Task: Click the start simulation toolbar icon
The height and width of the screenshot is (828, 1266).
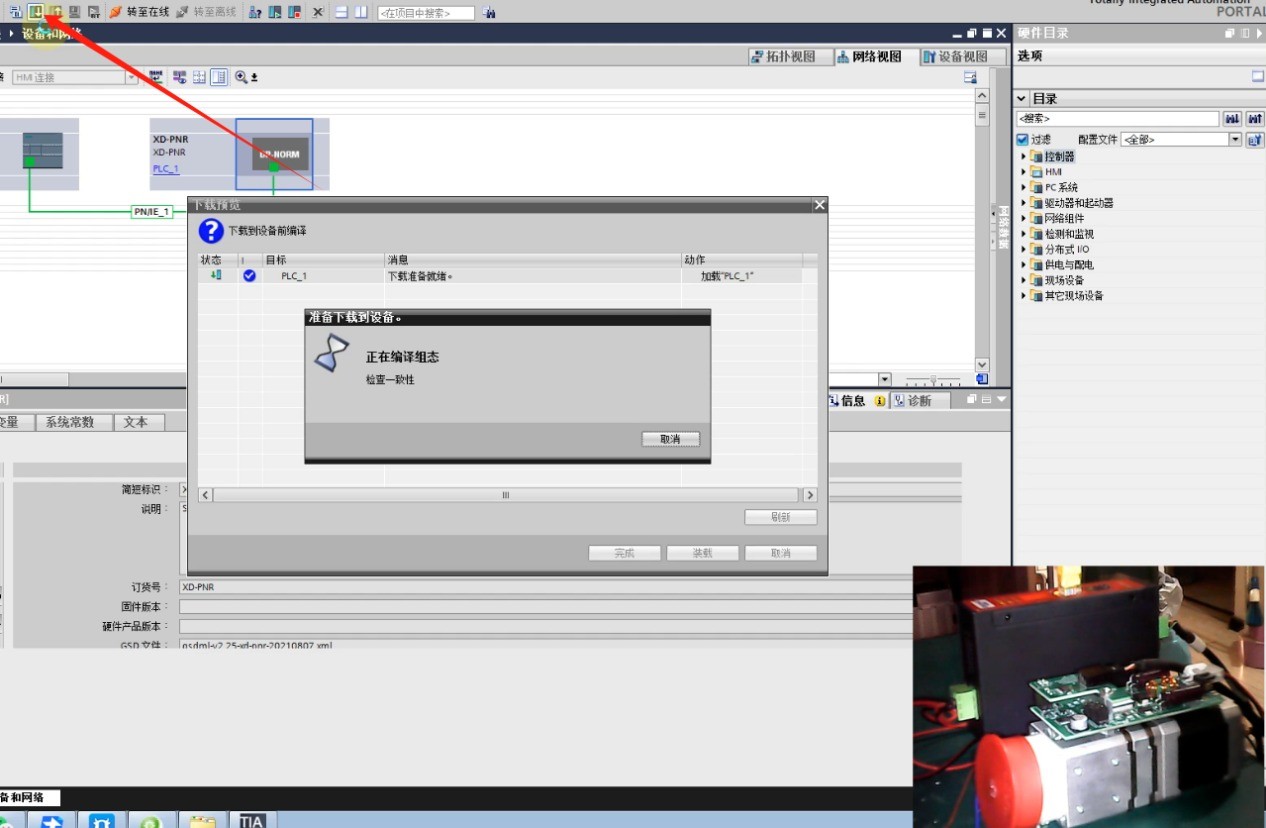Action: click(x=75, y=12)
